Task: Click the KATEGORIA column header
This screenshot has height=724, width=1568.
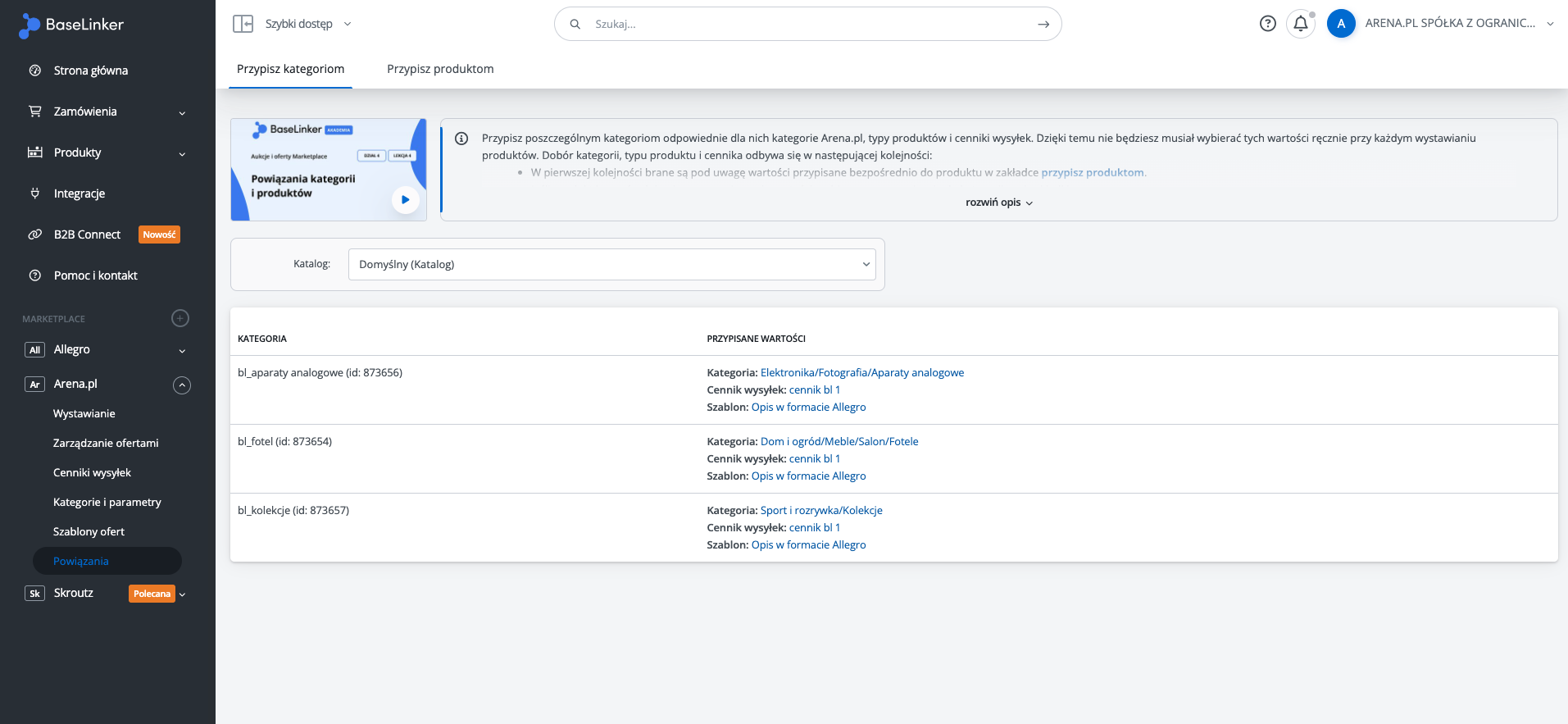Action: (x=262, y=339)
